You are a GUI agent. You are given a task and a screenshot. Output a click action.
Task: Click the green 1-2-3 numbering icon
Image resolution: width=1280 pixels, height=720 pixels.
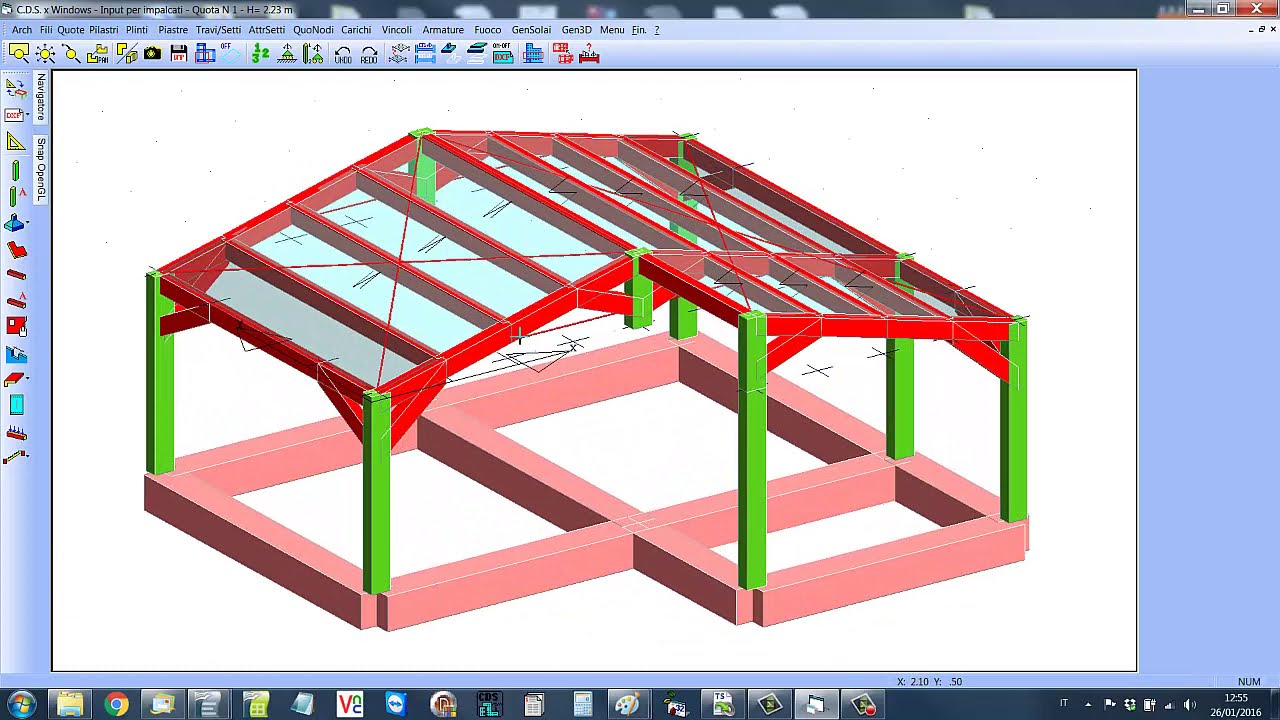(260, 54)
